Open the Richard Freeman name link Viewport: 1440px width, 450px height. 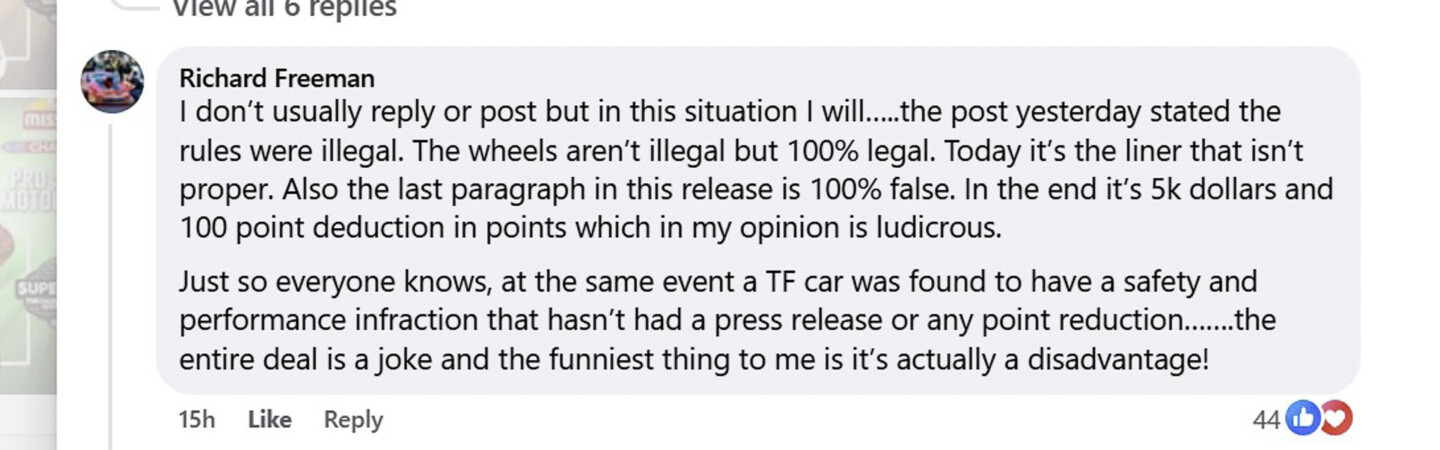[x=277, y=78]
